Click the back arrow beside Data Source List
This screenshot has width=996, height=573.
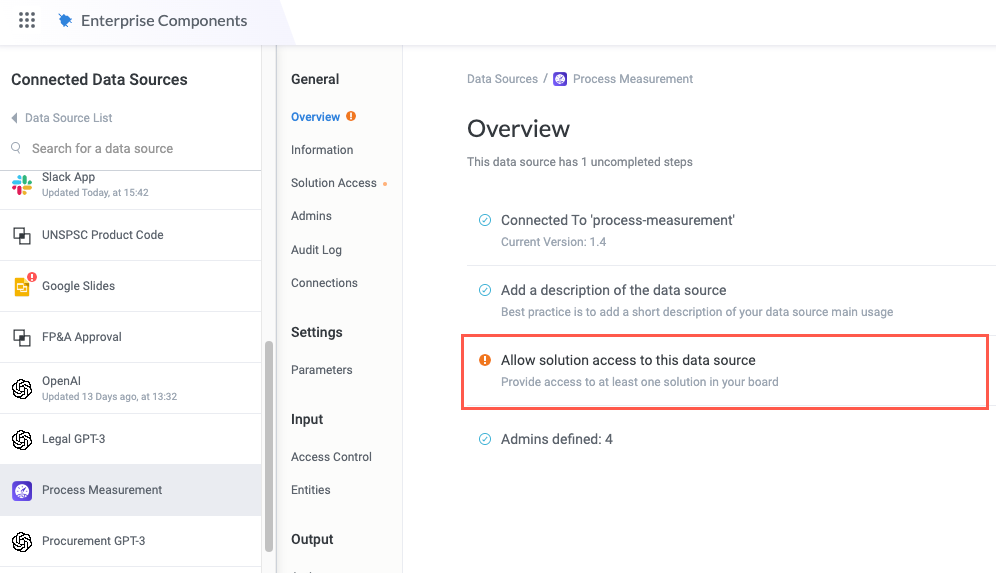(15, 118)
